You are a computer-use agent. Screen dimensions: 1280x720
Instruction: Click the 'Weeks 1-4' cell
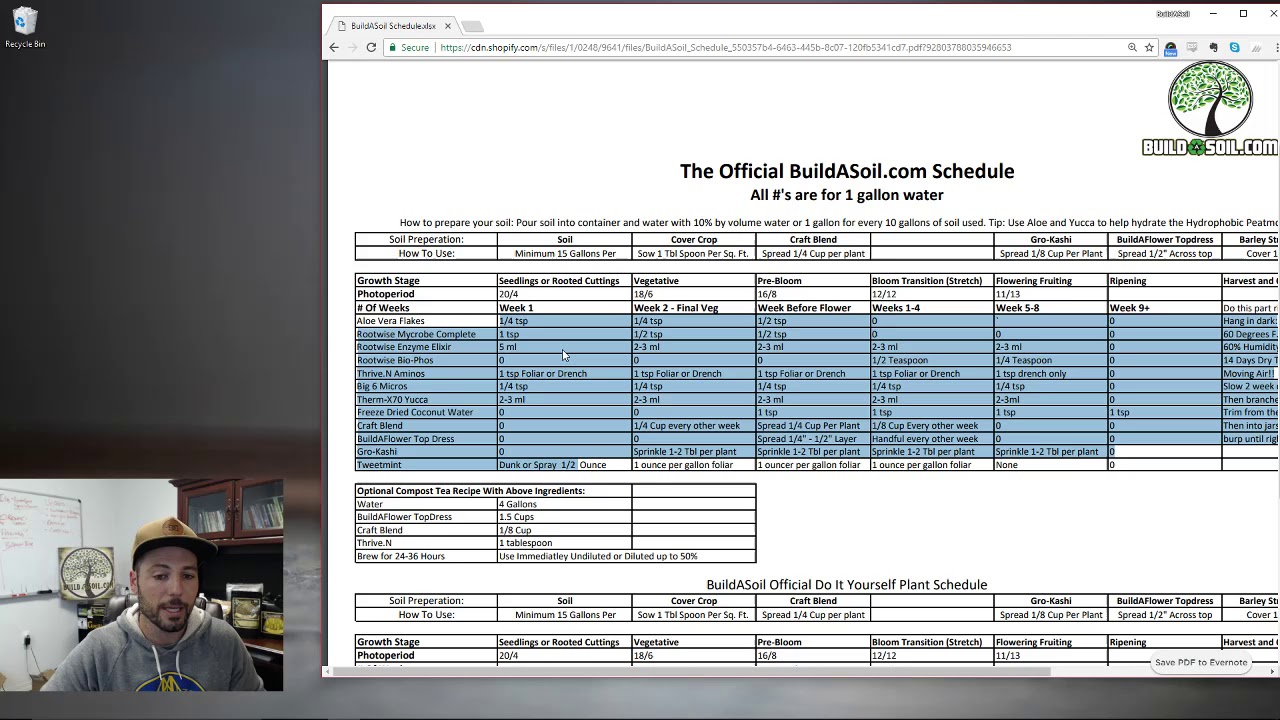coord(931,308)
